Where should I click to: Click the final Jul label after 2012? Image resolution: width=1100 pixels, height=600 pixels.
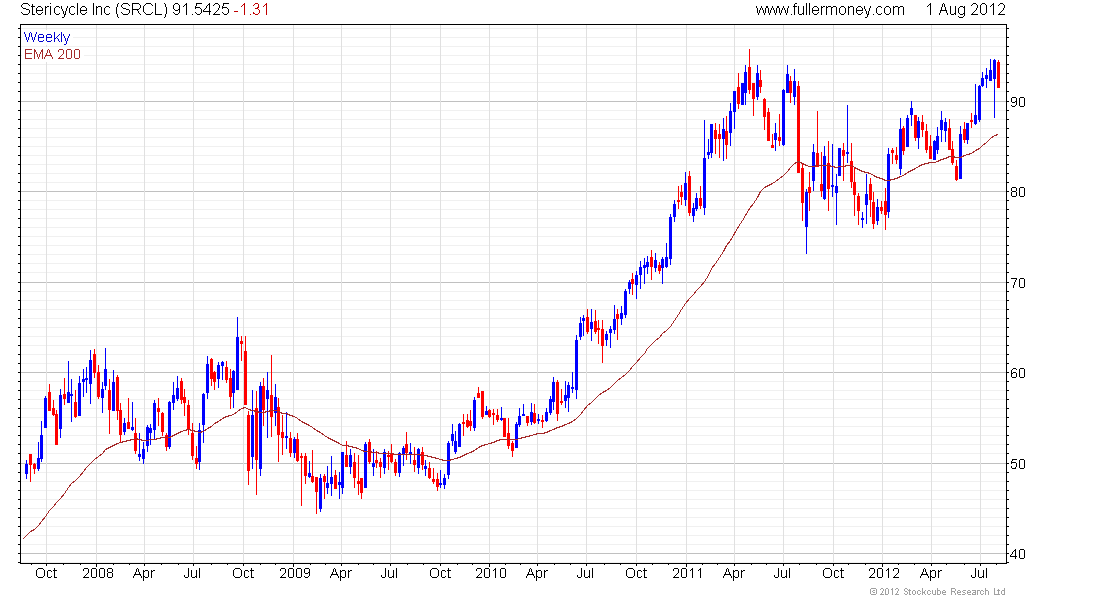click(979, 573)
